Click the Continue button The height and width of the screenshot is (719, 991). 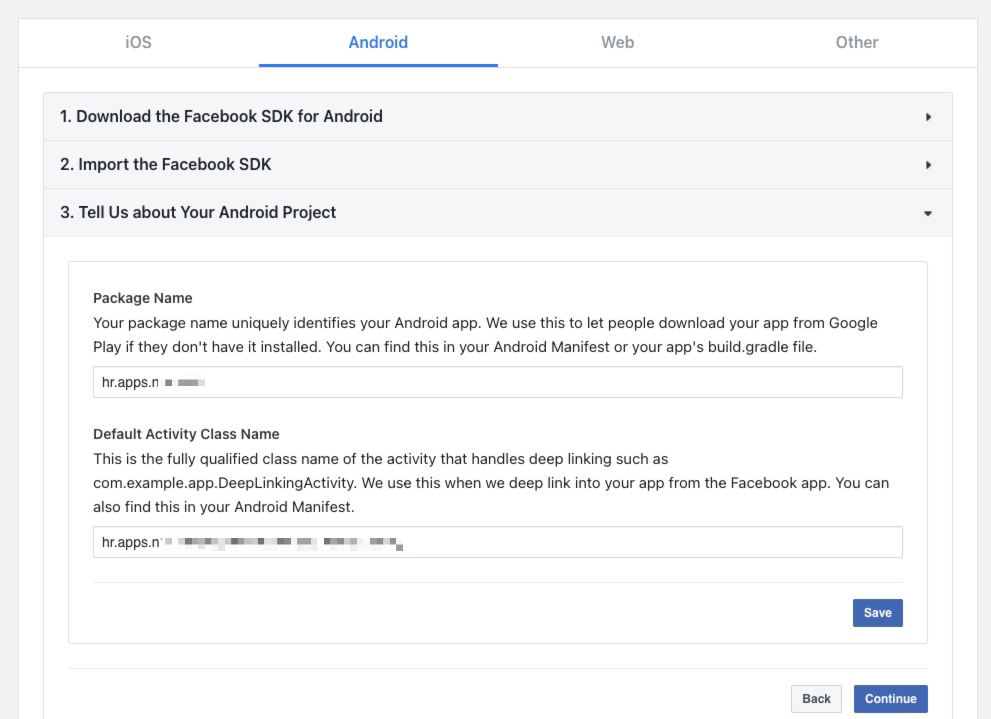tap(891, 699)
